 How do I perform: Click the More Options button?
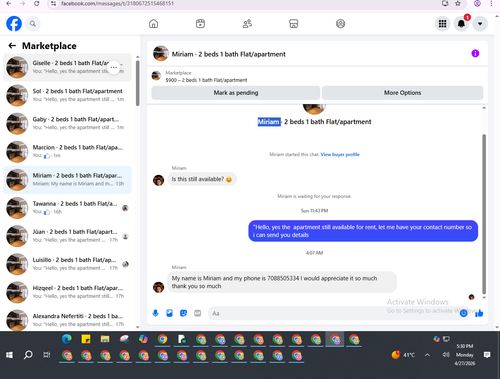click(402, 93)
